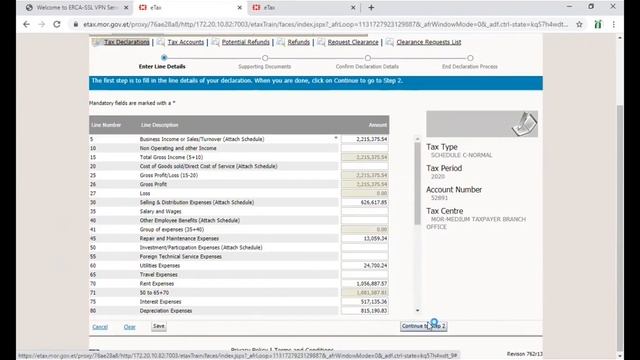Click the Save button
640x360 pixels.
tap(159, 326)
